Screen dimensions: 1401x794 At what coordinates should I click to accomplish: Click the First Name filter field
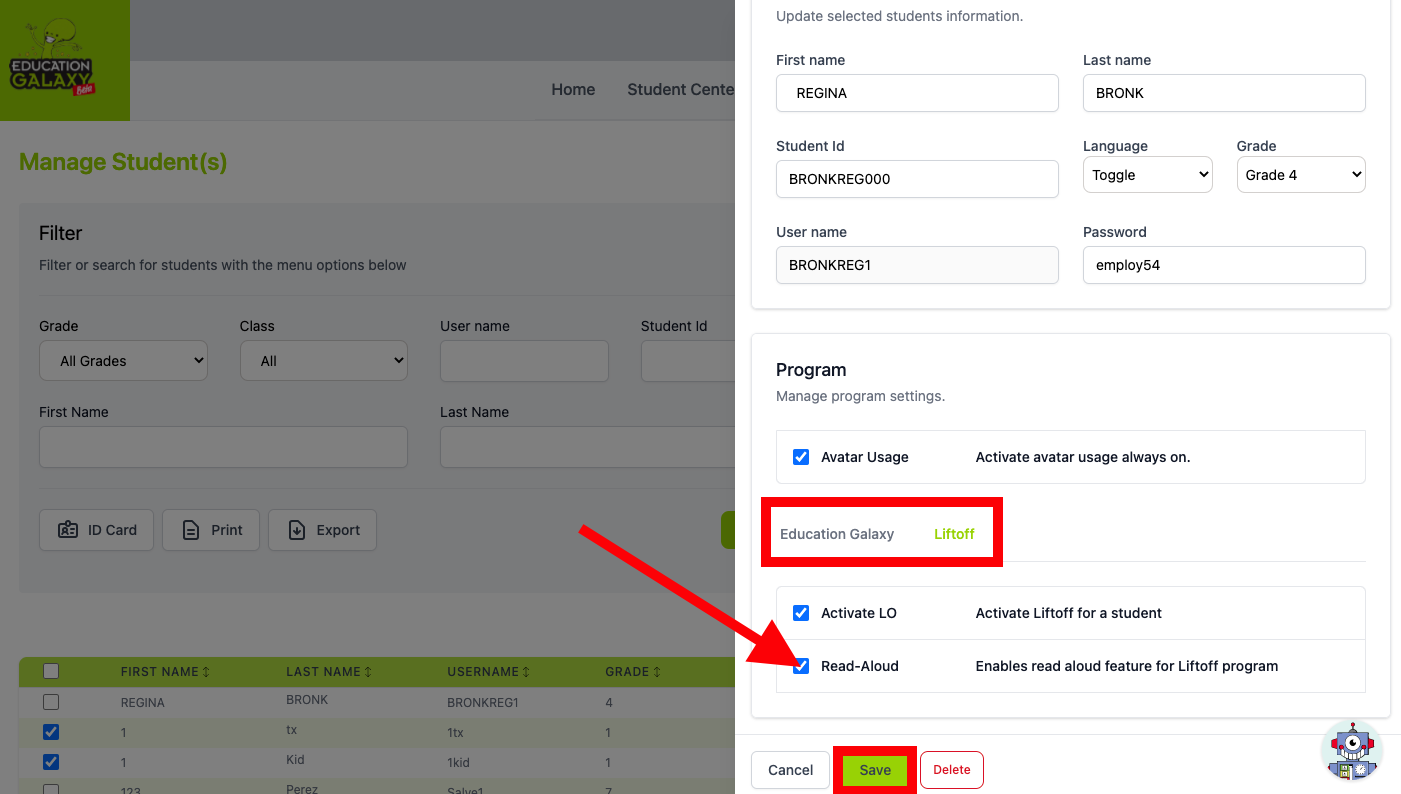(x=223, y=447)
